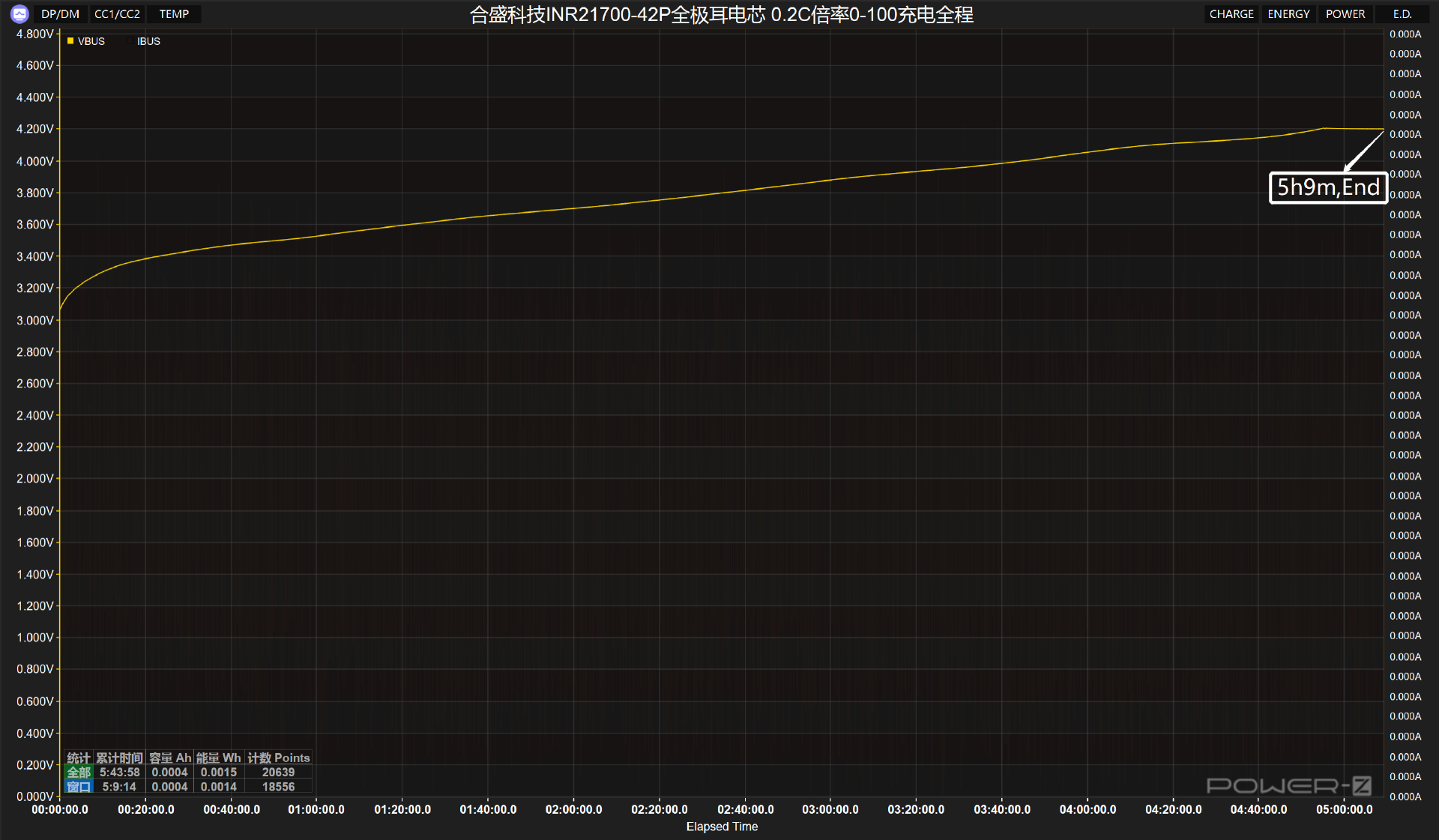
Task: Click the 02:00:00.0 time axis tick
Action: coord(573,809)
